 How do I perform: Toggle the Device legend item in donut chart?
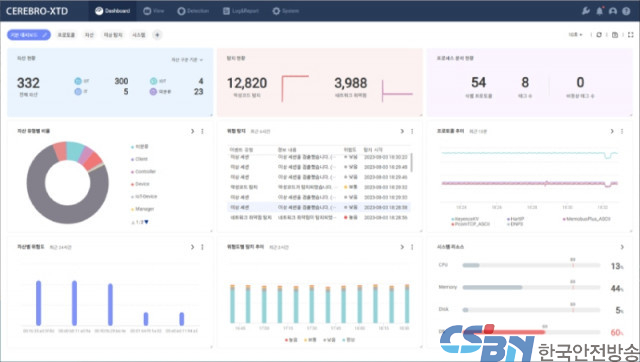pos(140,184)
